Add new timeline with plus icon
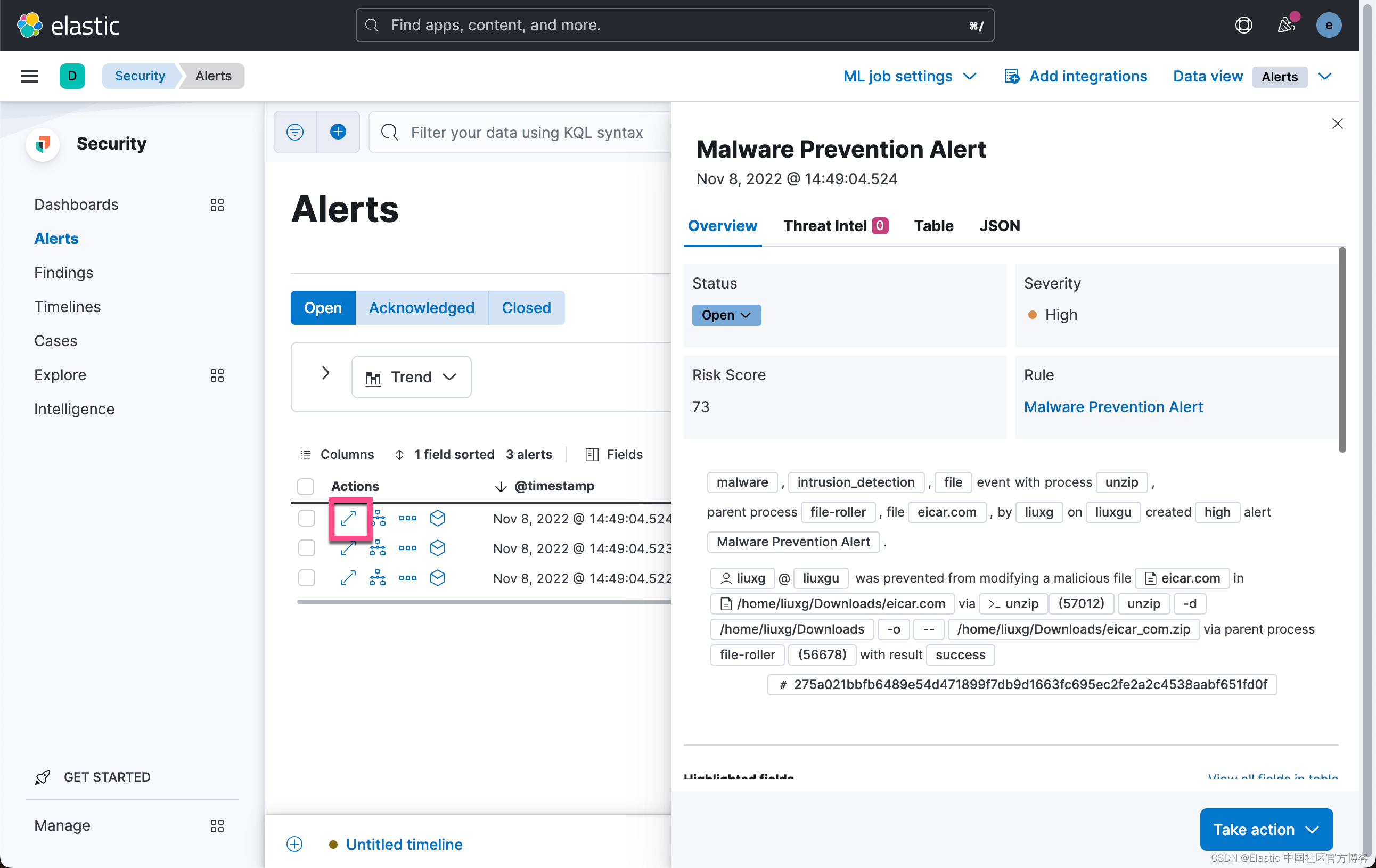Screen dimensions: 1376x868 [294, 844]
